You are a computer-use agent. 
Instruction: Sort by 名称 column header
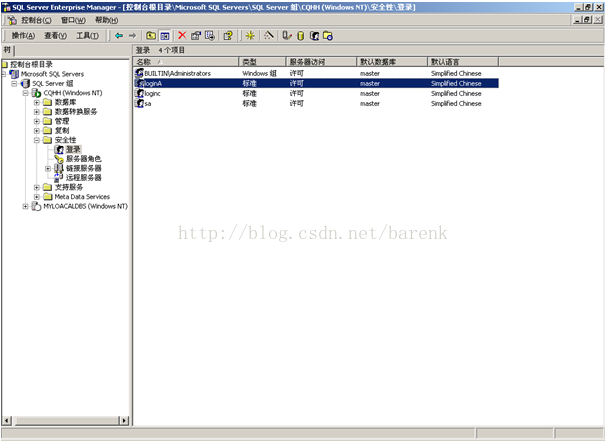(x=186, y=62)
